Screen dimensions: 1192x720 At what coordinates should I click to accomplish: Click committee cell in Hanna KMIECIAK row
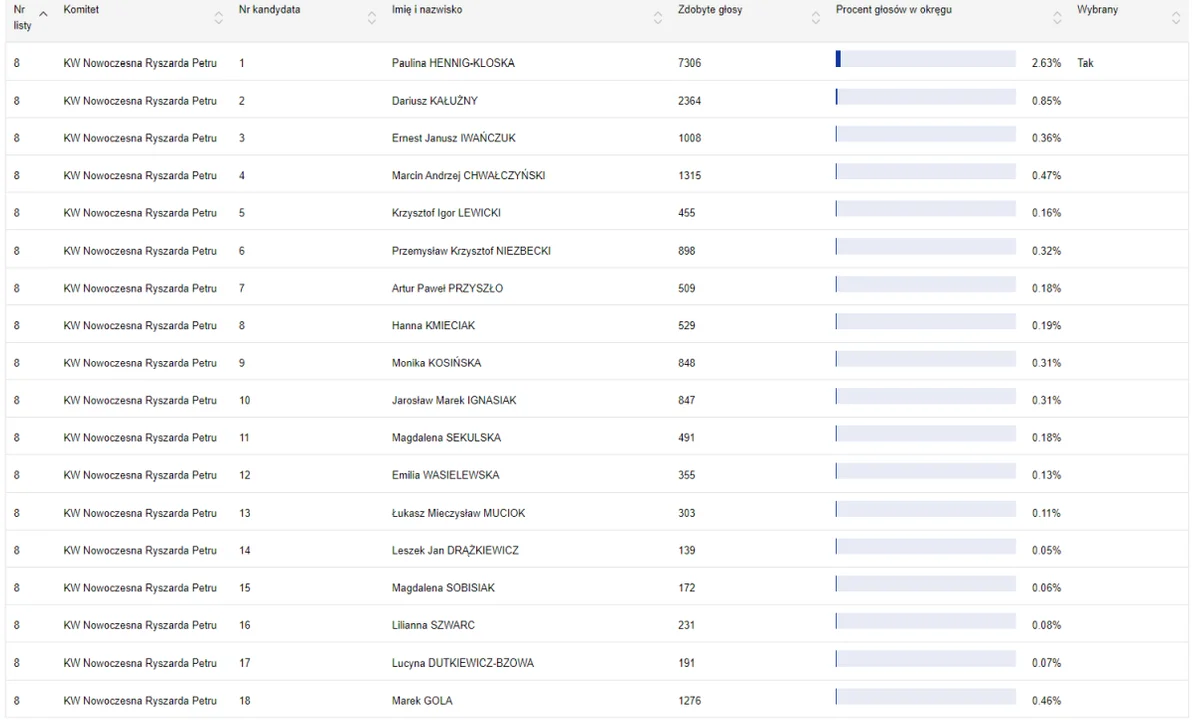(x=140, y=325)
